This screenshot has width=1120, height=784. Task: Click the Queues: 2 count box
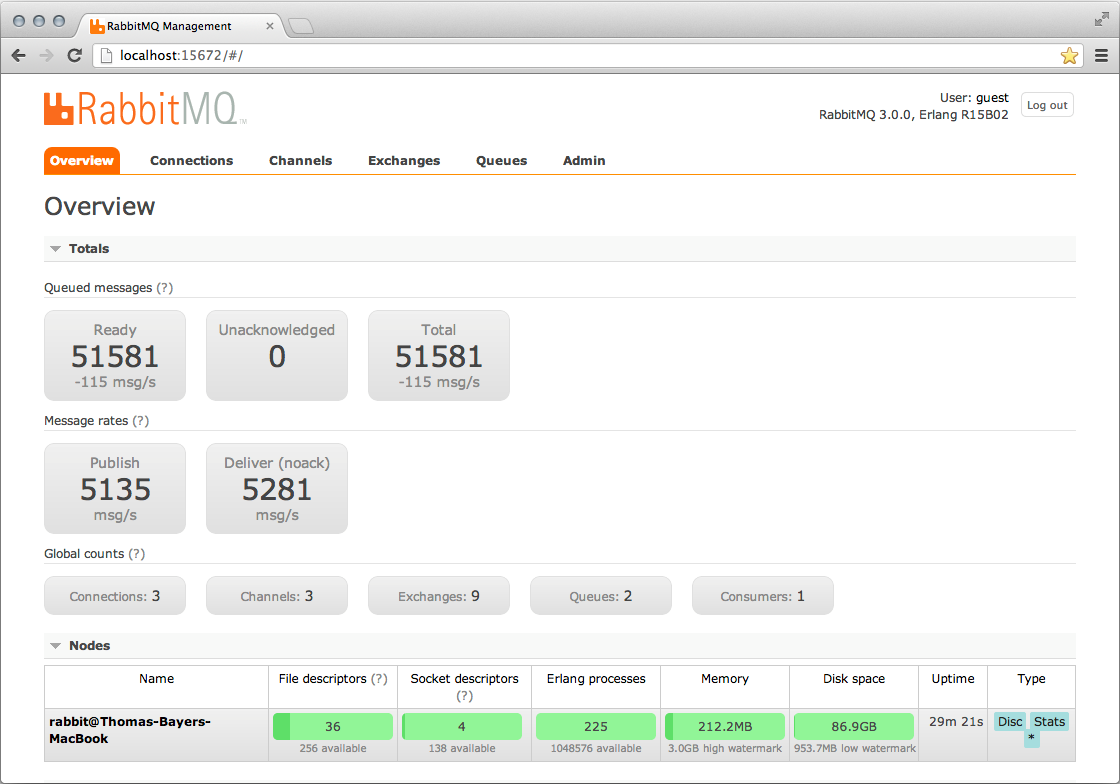601,595
